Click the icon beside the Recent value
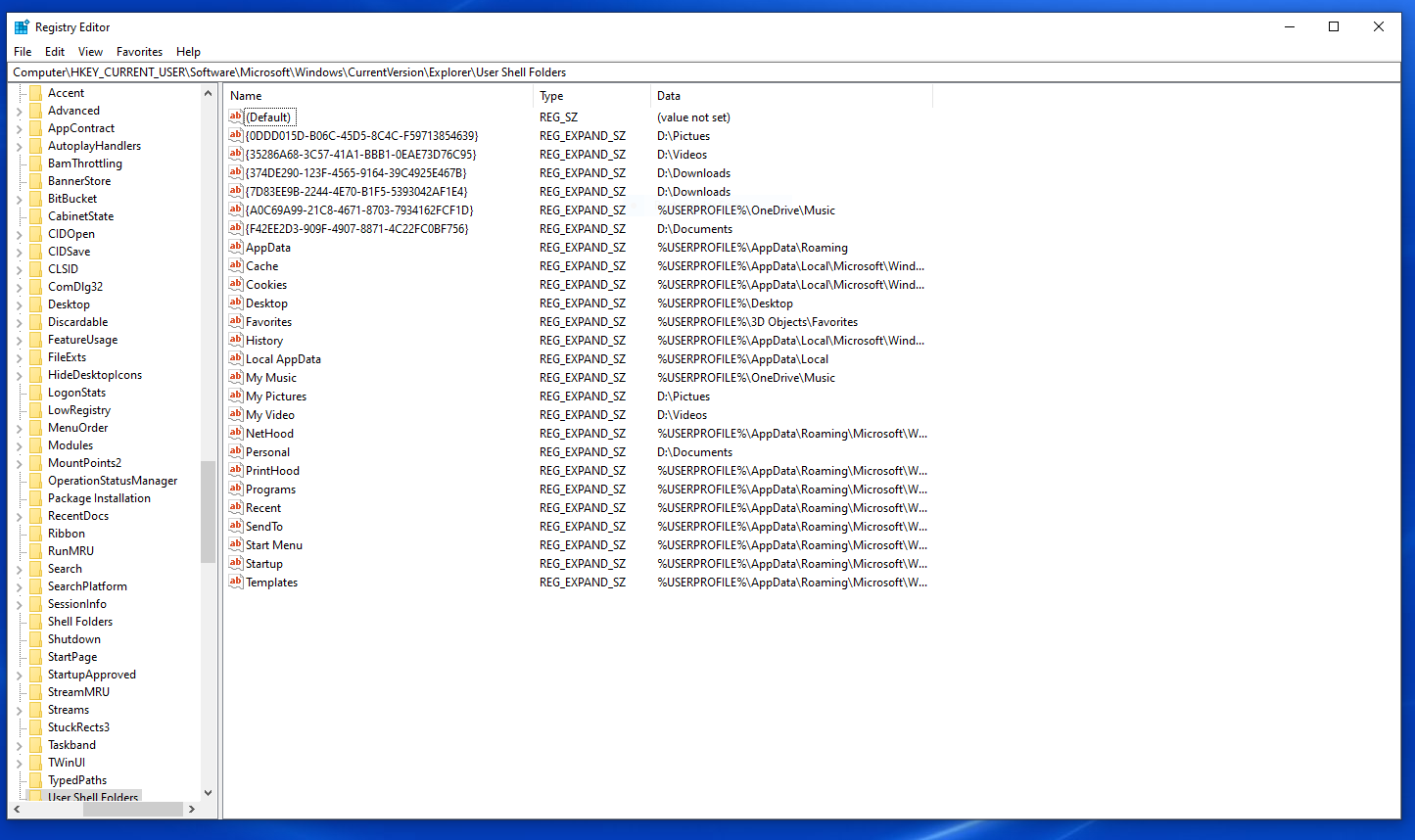 click(x=235, y=507)
